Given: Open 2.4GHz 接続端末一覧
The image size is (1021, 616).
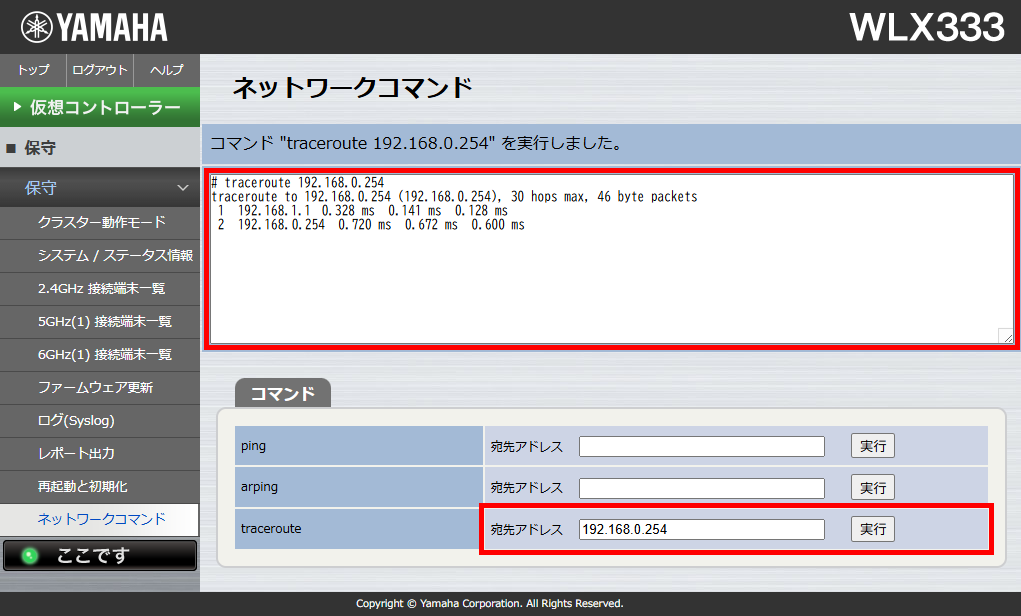Looking at the screenshot, I should tap(100, 288).
